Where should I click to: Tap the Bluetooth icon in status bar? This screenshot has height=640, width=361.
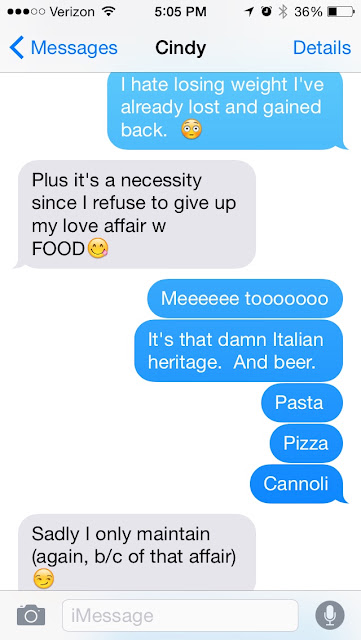pos(283,12)
